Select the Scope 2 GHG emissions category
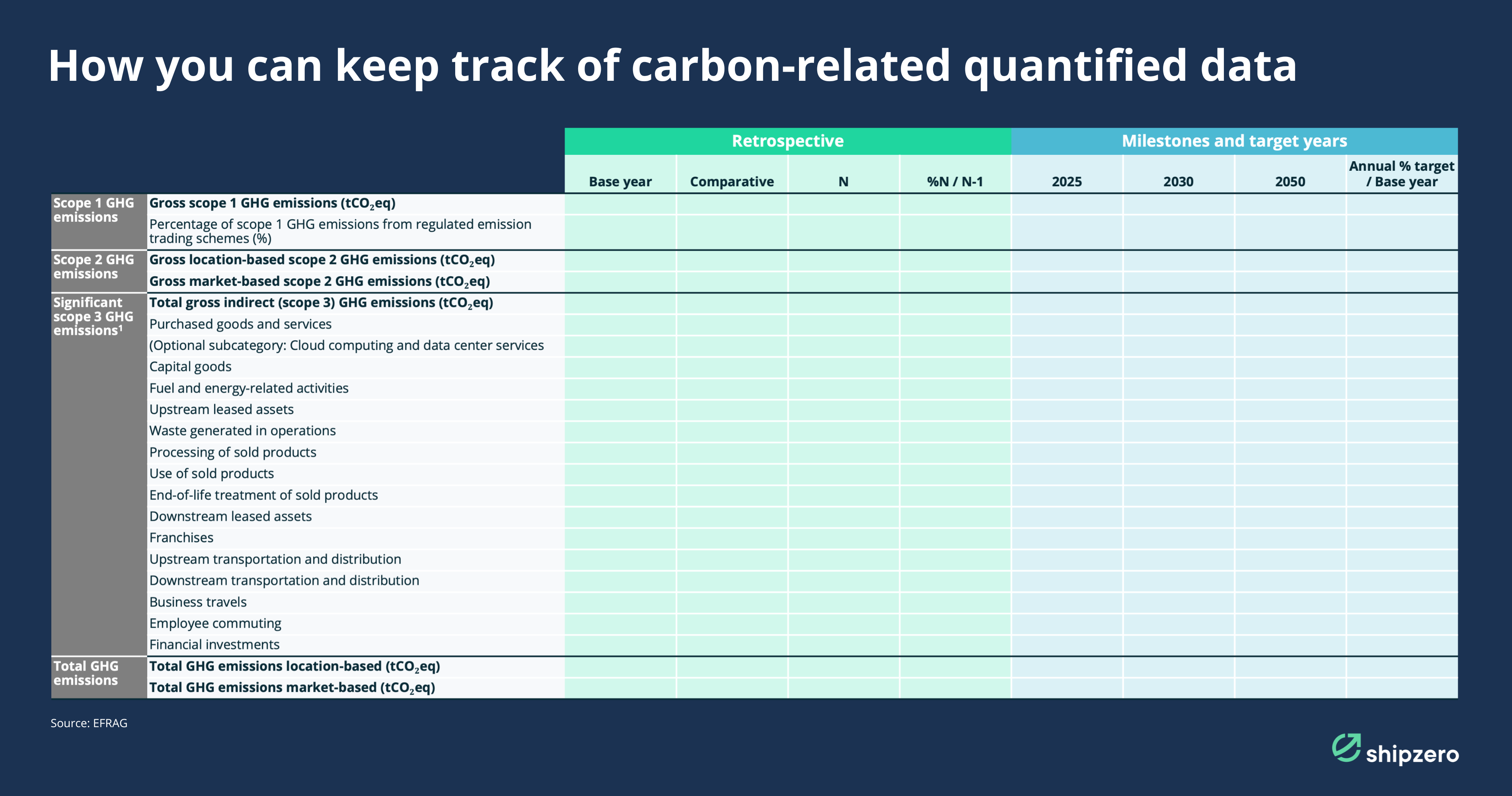The image size is (1512, 796). (x=94, y=267)
